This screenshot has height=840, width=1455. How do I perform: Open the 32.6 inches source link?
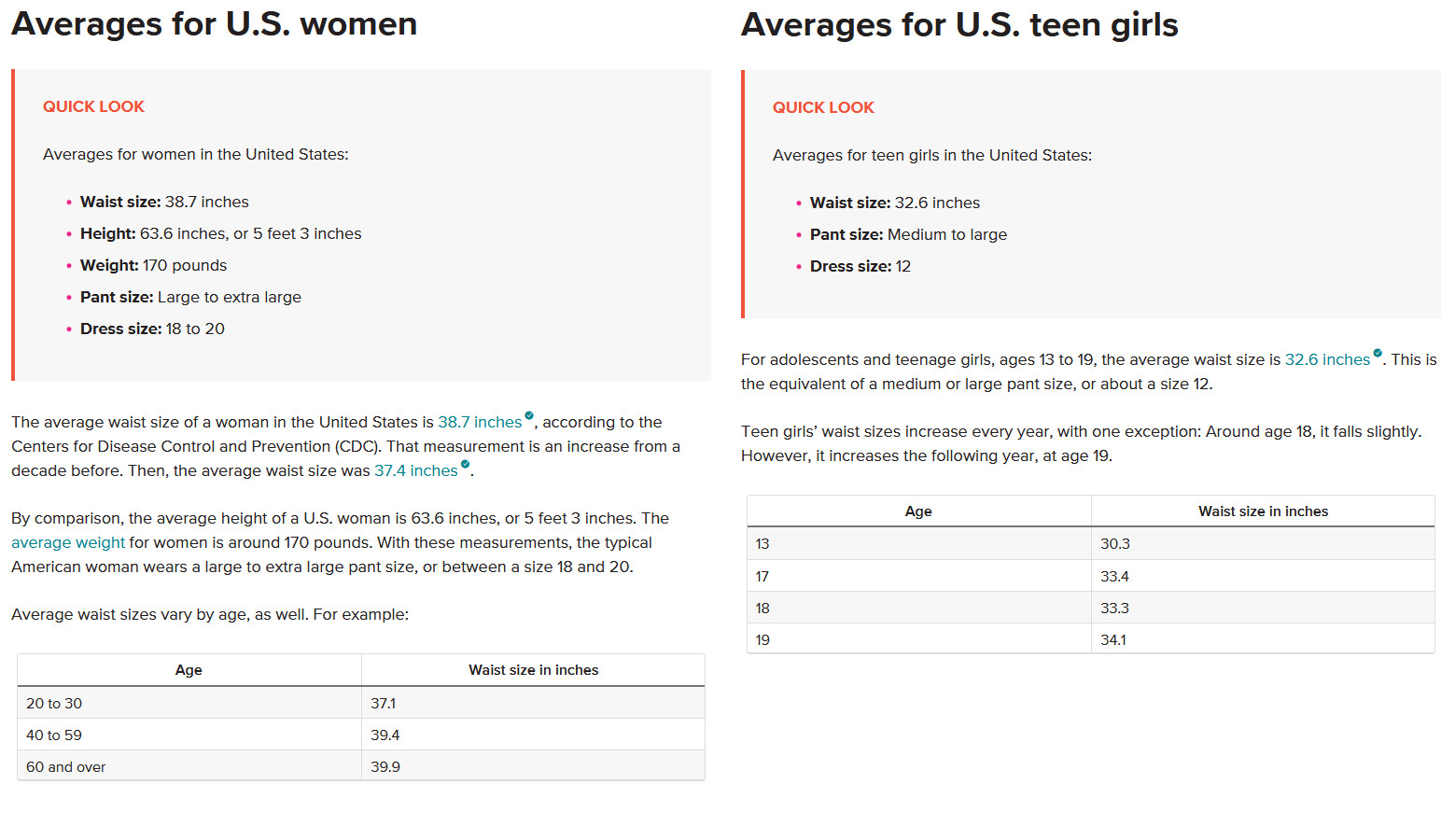[1327, 359]
